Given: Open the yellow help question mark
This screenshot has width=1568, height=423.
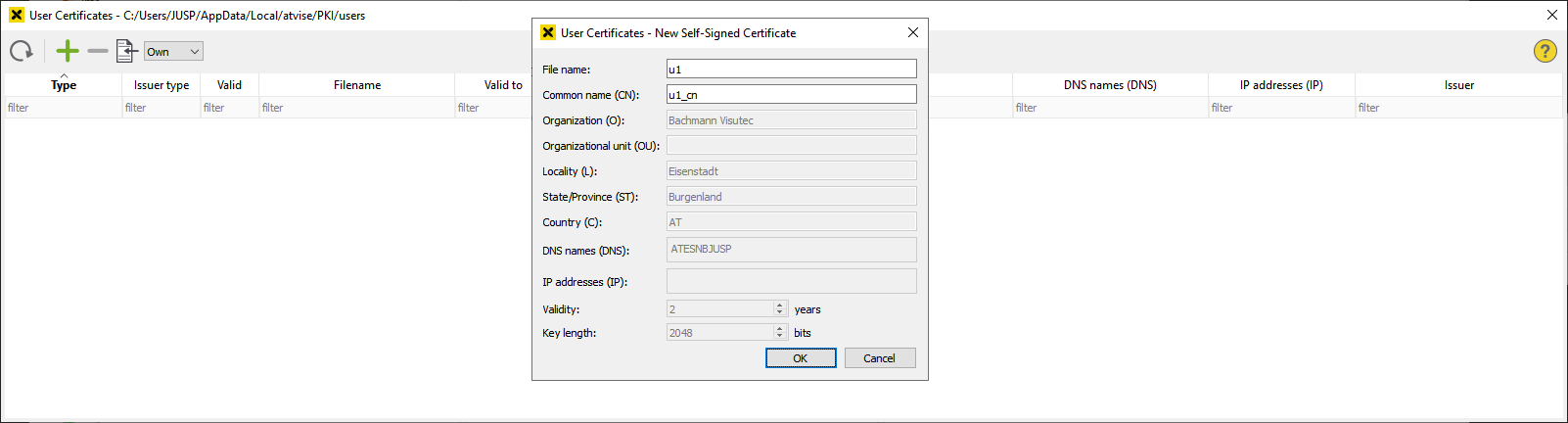Looking at the screenshot, I should 1545,51.
